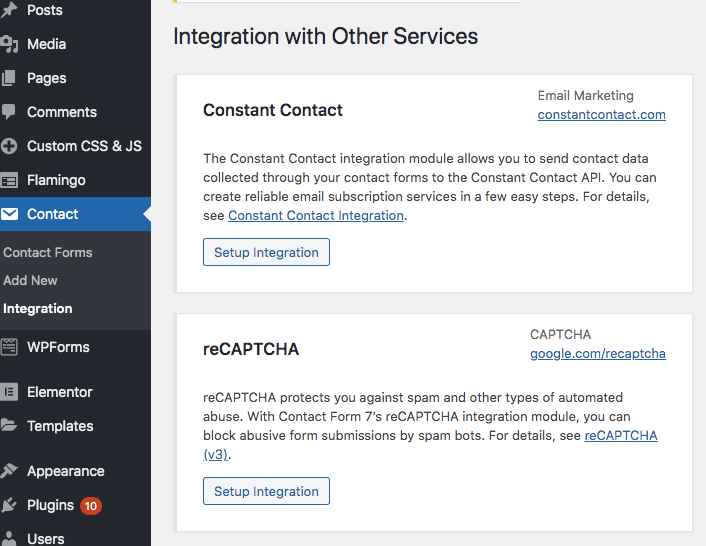Click the Posts pushpin icon
706x546 pixels.
coord(9,10)
